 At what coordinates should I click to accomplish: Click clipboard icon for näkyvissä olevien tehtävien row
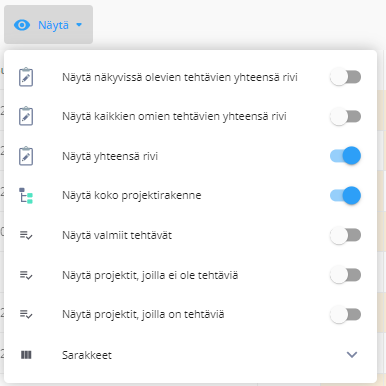click(x=26, y=77)
